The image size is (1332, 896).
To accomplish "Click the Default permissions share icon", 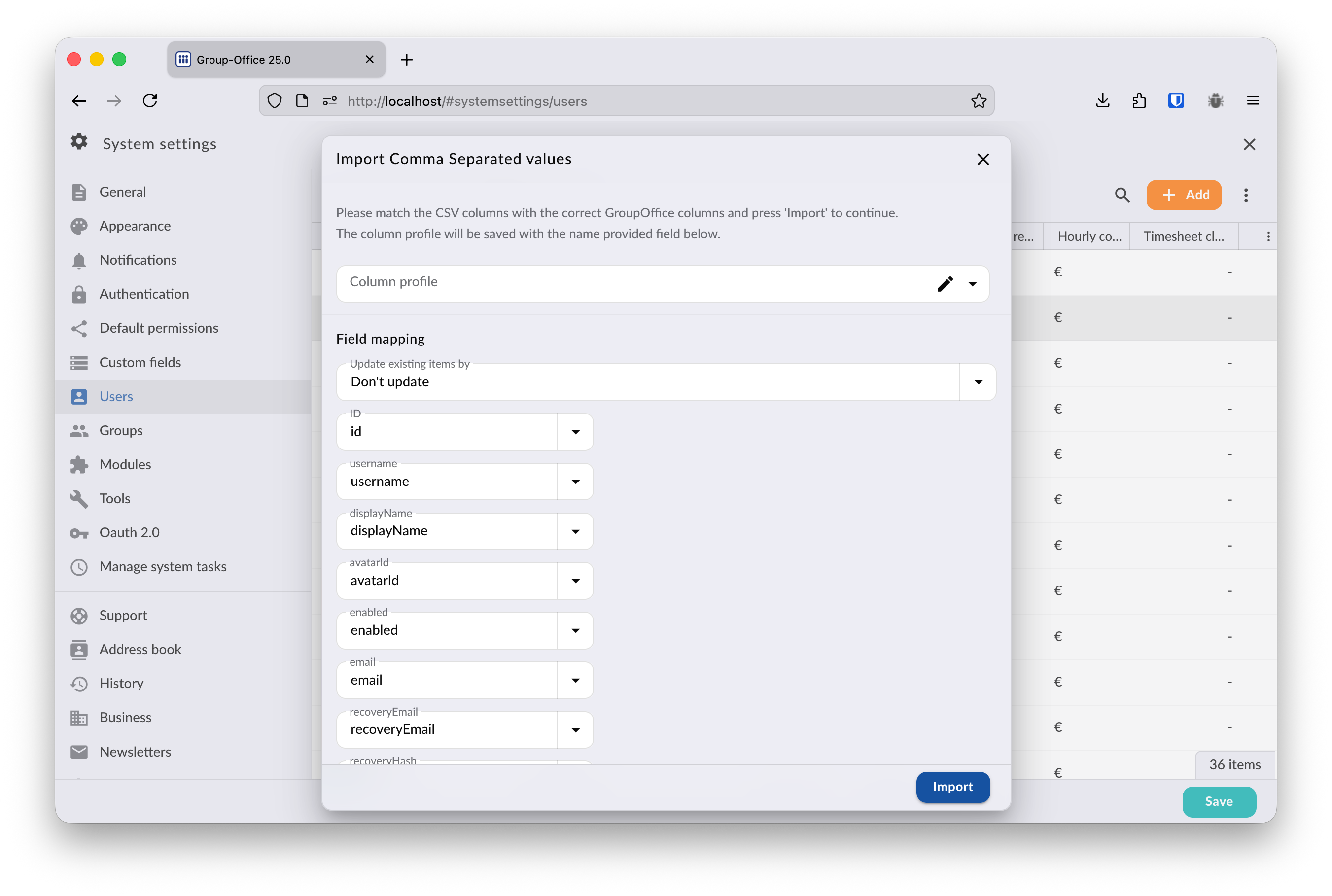I will [79, 329].
